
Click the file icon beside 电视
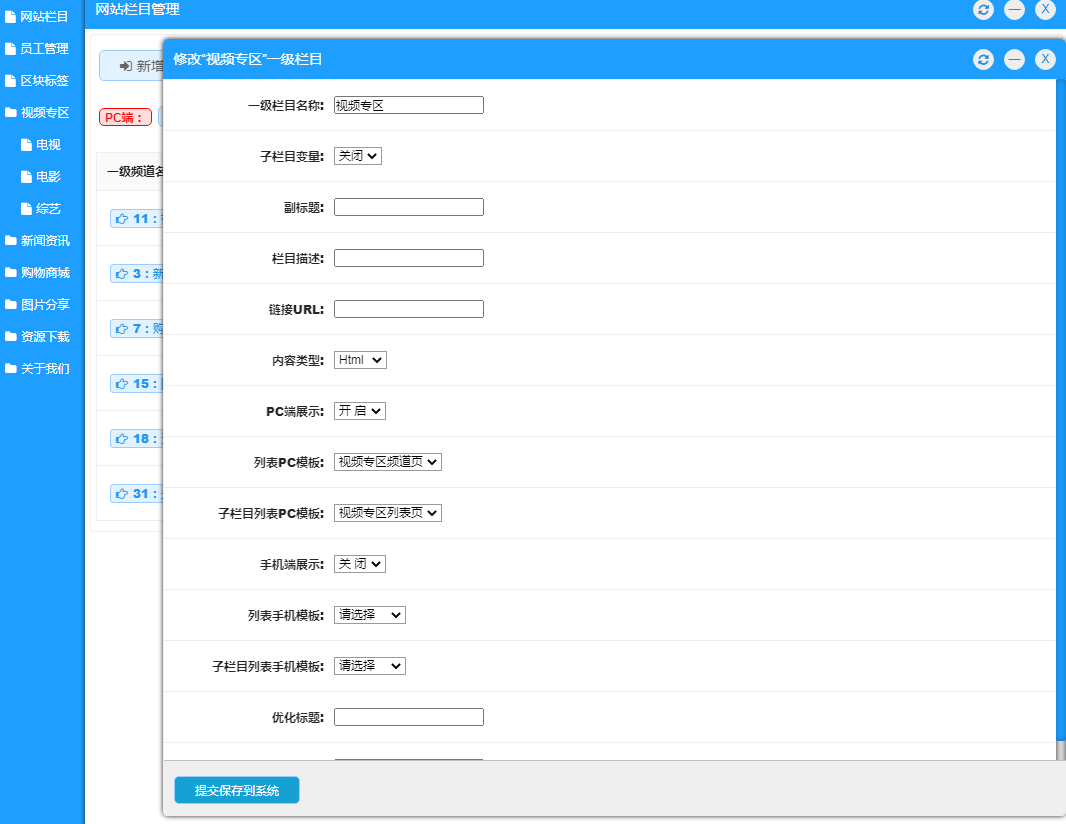(x=27, y=144)
